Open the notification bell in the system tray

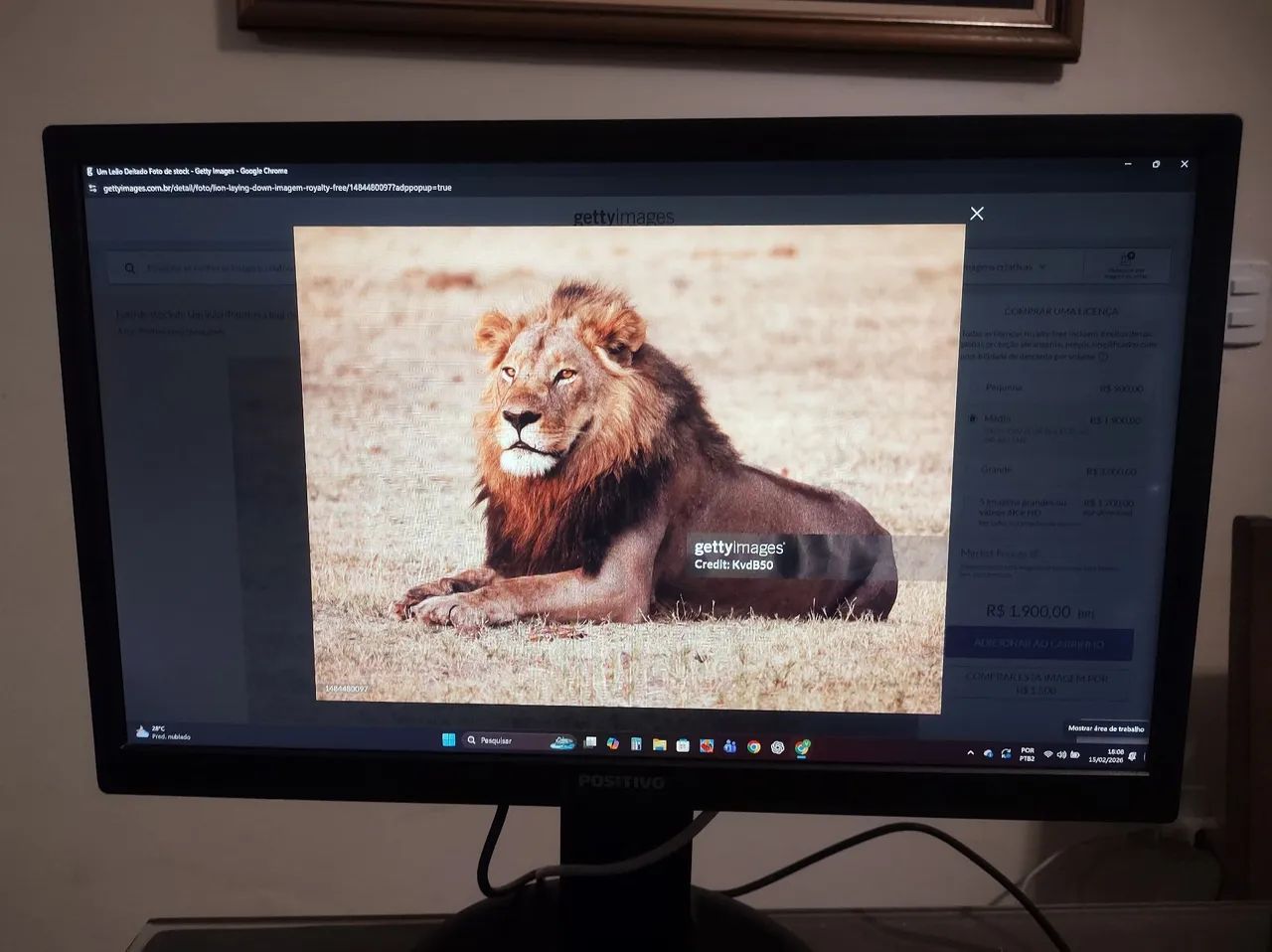(x=1132, y=755)
